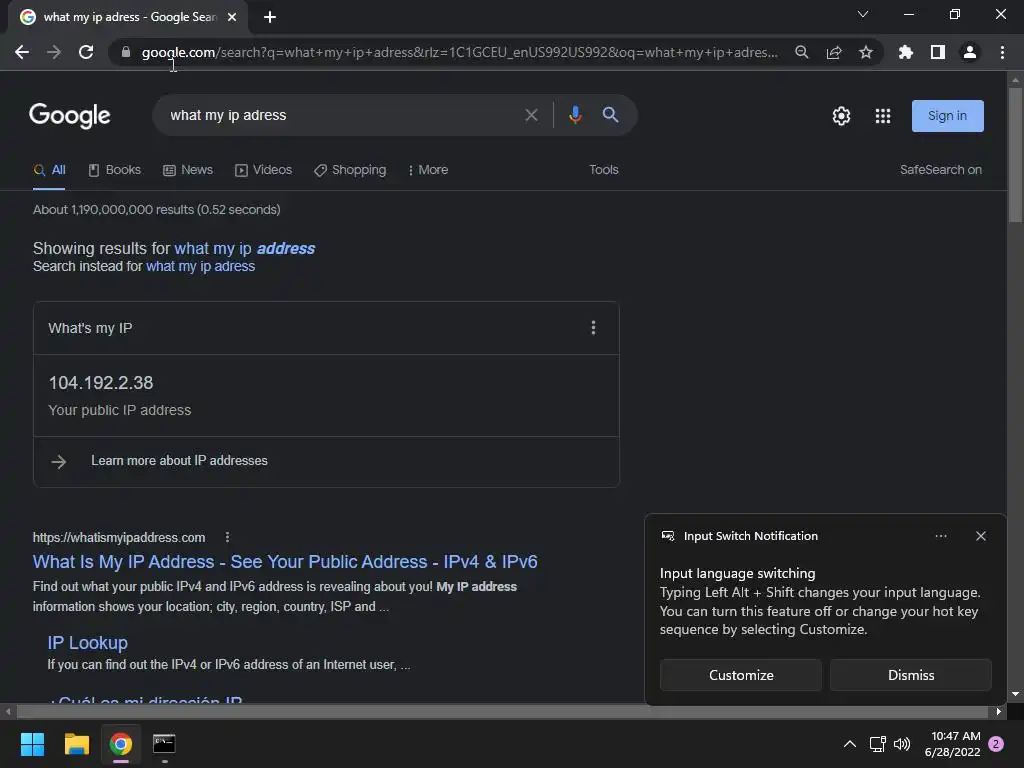Open the zoom magnifier icon in address bar
Image resolution: width=1024 pixels, height=768 pixels.
(x=801, y=52)
